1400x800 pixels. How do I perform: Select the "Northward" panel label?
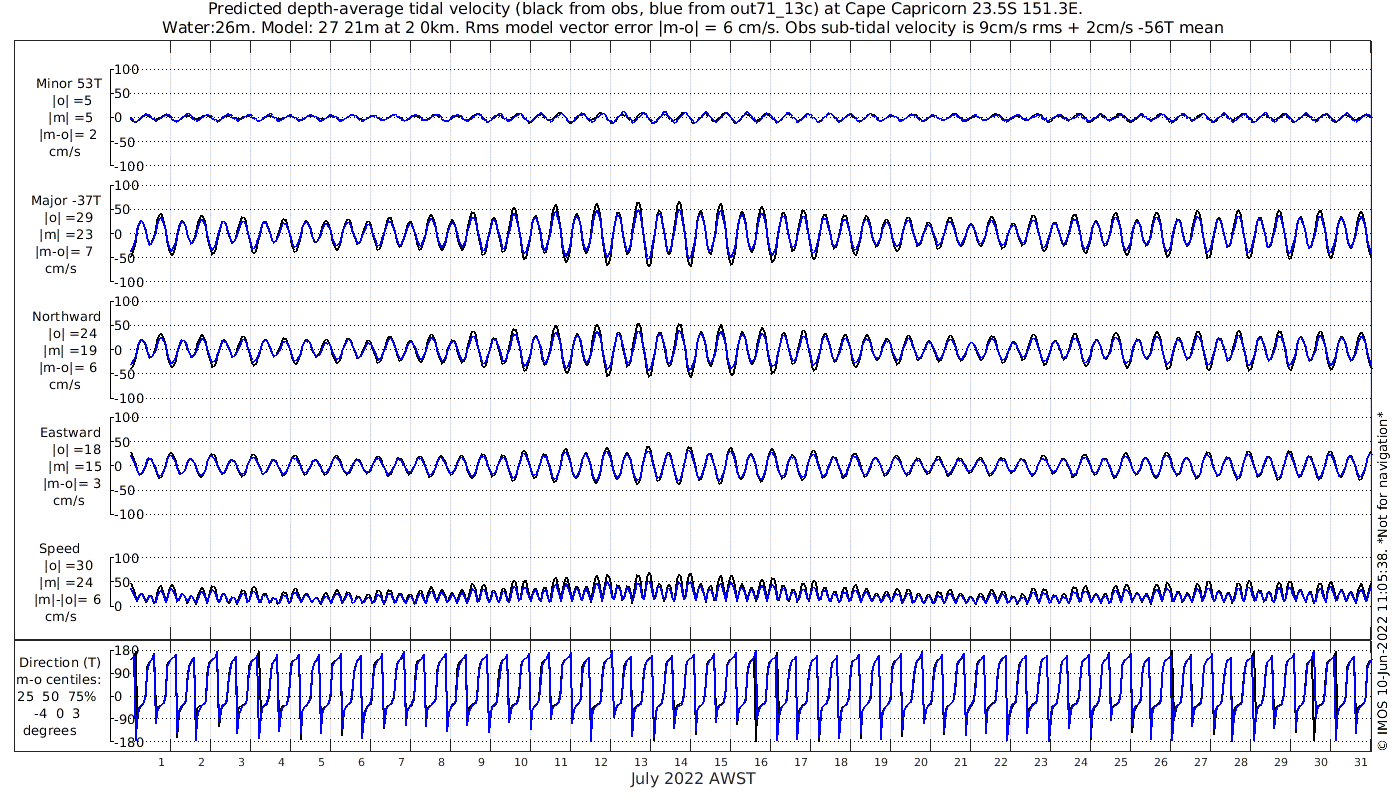(x=66, y=316)
